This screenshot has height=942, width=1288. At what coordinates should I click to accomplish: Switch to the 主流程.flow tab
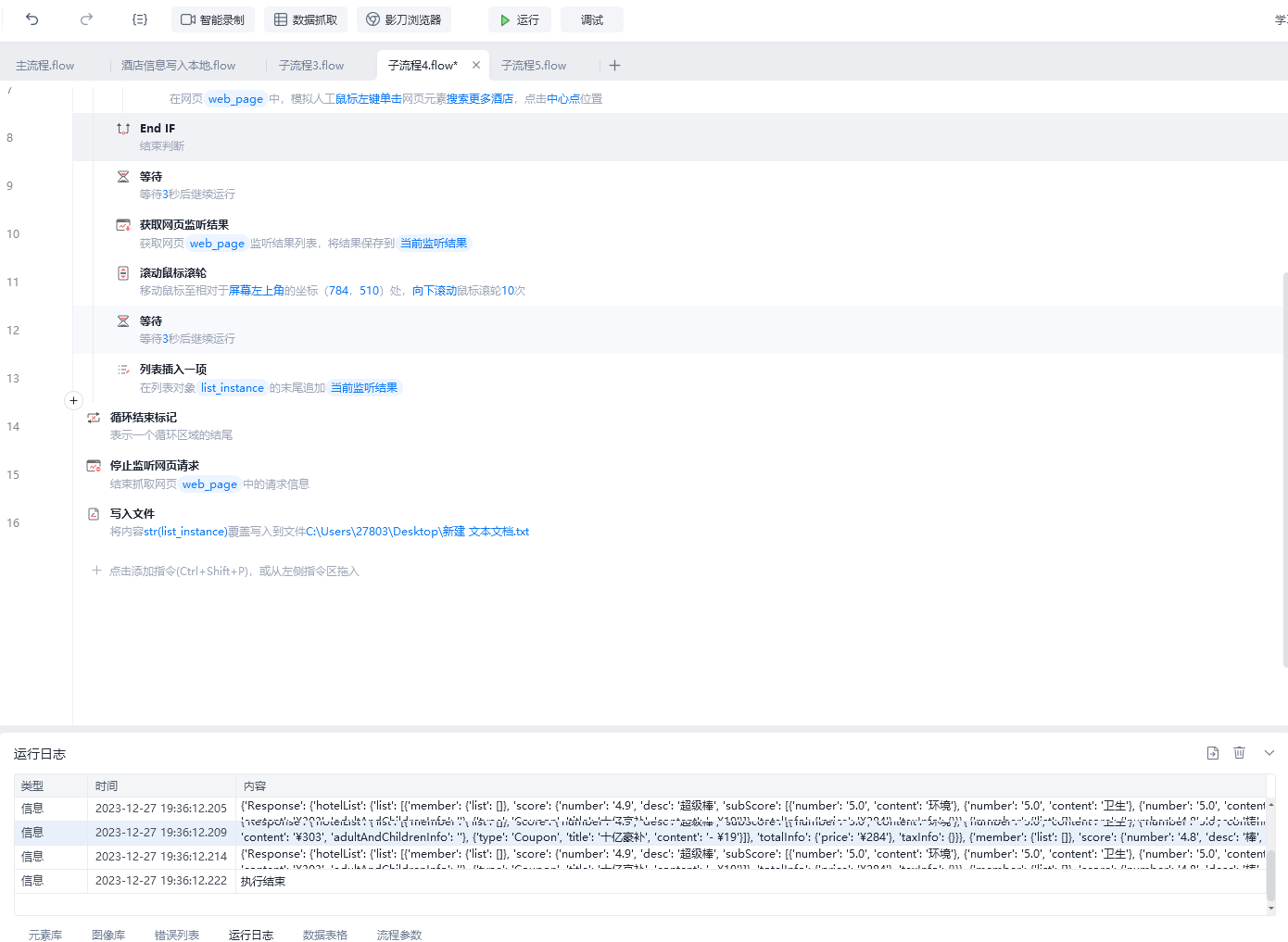45,66
